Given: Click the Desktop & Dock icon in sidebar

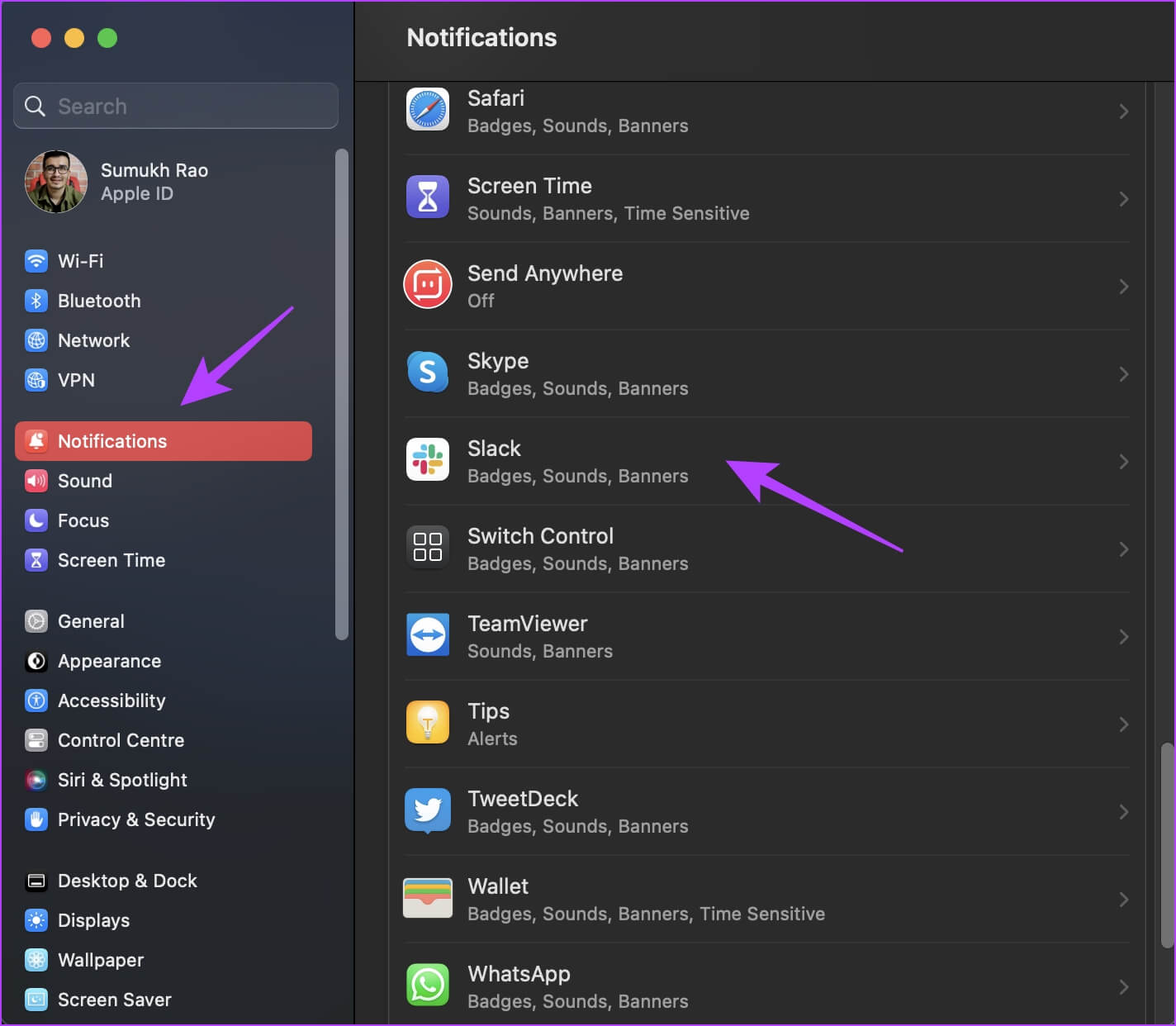Looking at the screenshot, I should click(x=36, y=881).
